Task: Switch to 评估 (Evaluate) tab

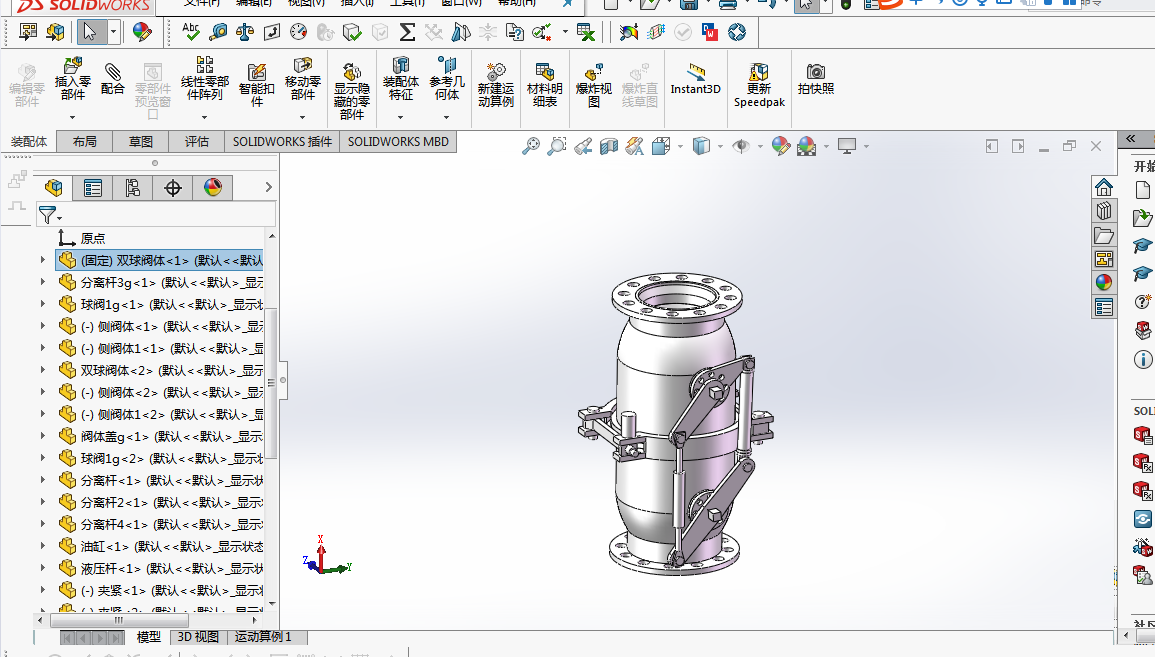Action: click(x=197, y=141)
